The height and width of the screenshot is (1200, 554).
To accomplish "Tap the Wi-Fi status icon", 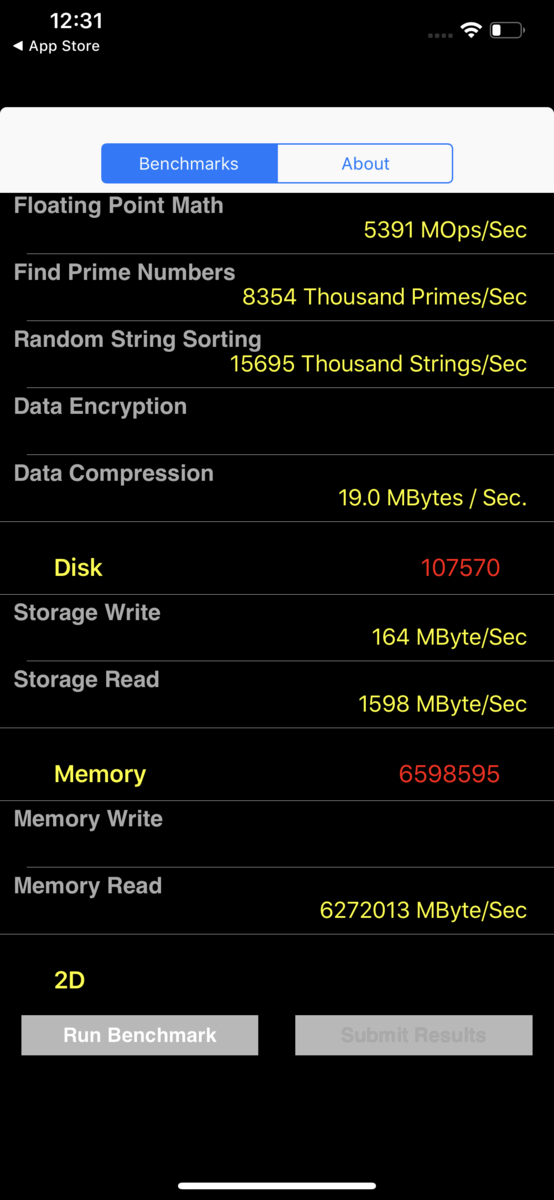I will click(x=471, y=31).
